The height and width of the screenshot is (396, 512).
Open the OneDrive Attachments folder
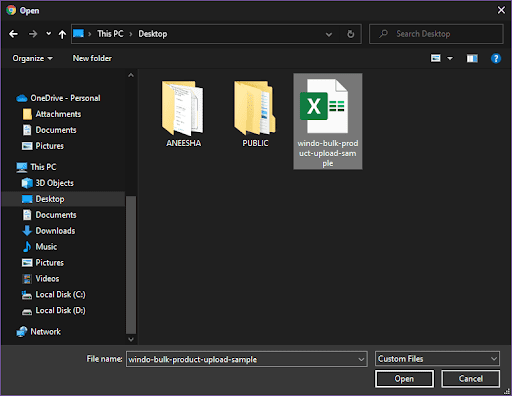point(52,114)
